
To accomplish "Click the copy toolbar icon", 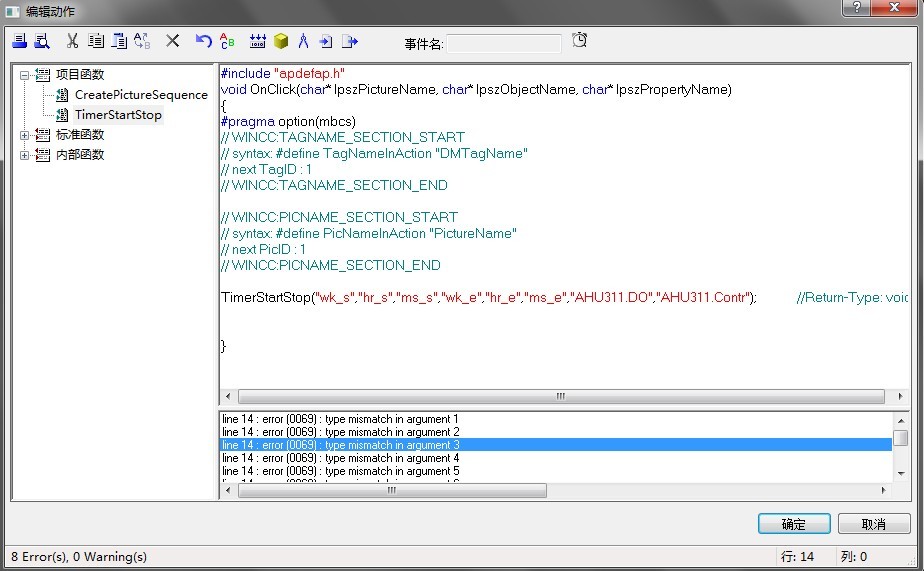I will [96, 41].
